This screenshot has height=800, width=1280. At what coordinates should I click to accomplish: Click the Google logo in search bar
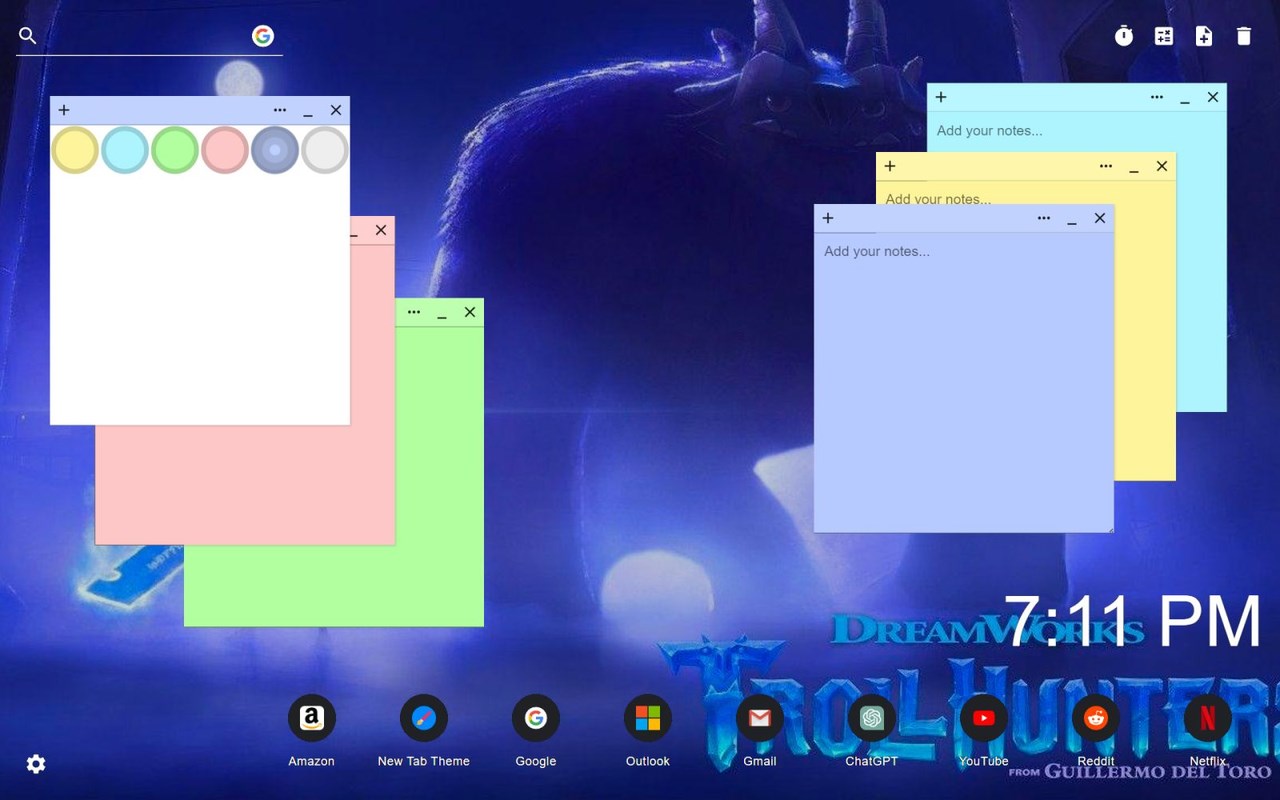coord(263,36)
